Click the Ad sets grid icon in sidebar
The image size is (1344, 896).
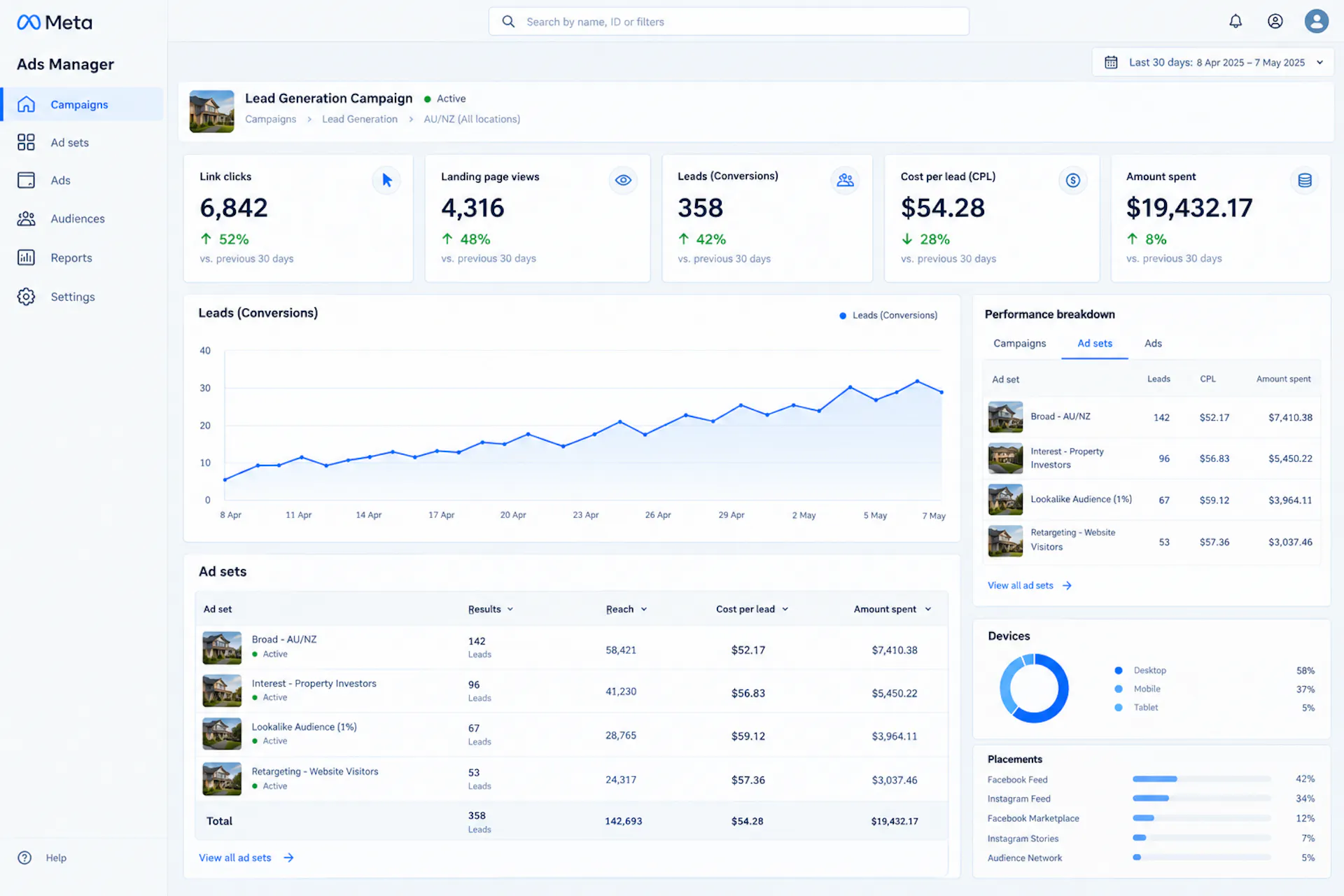coord(26,142)
